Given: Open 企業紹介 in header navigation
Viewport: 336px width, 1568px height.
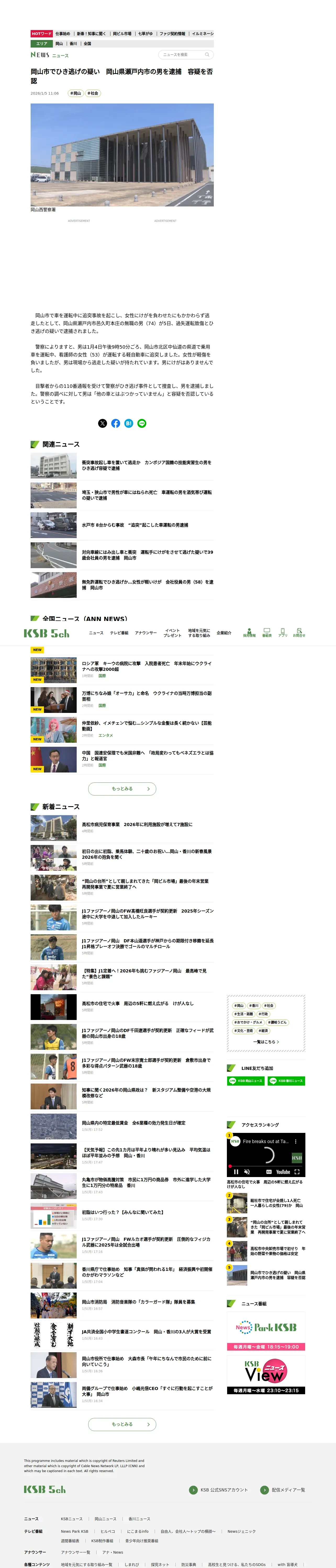Looking at the screenshot, I should [224, 633].
